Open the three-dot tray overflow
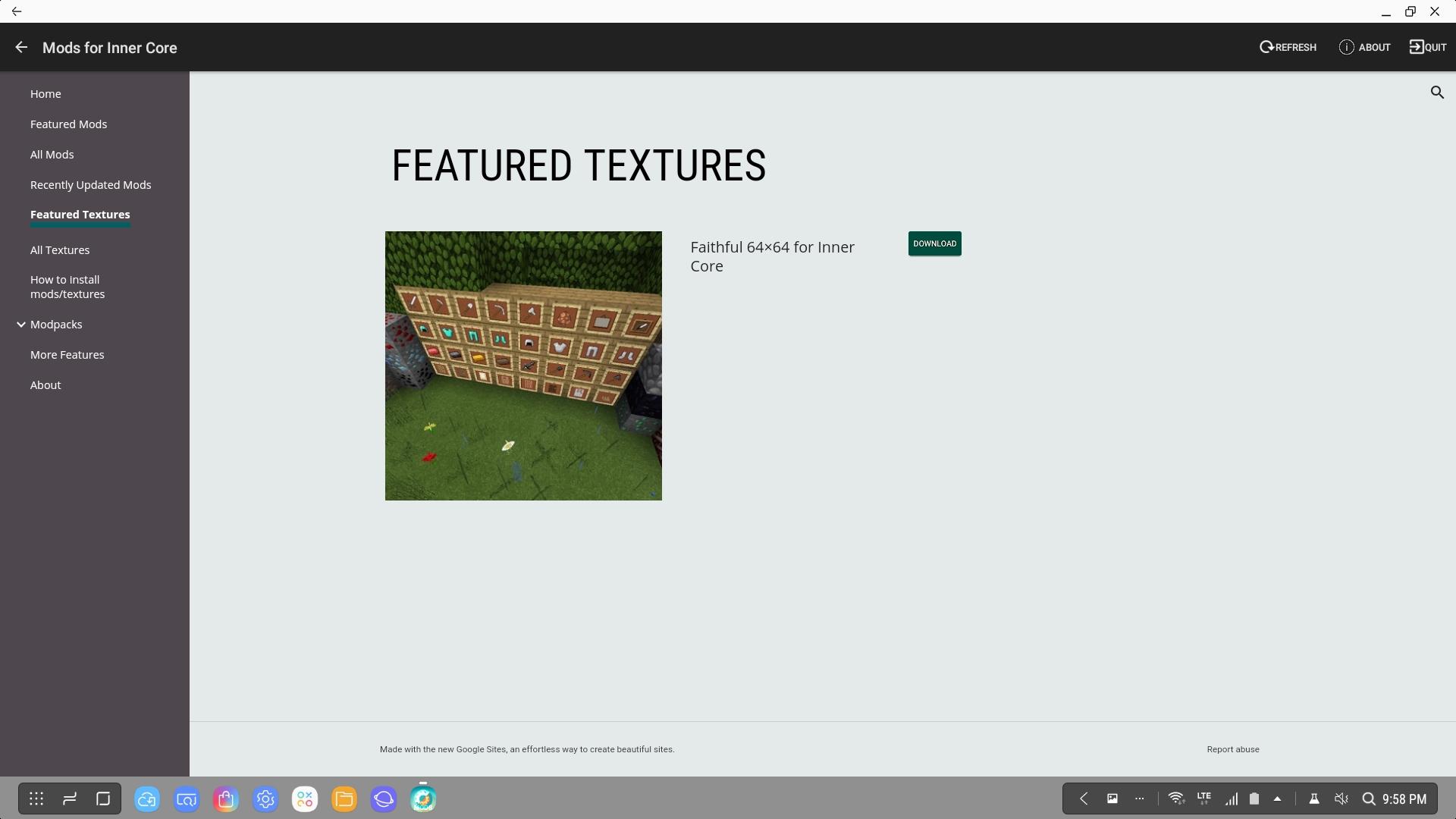This screenshot has width=1456, height=819. point(1140,799)
